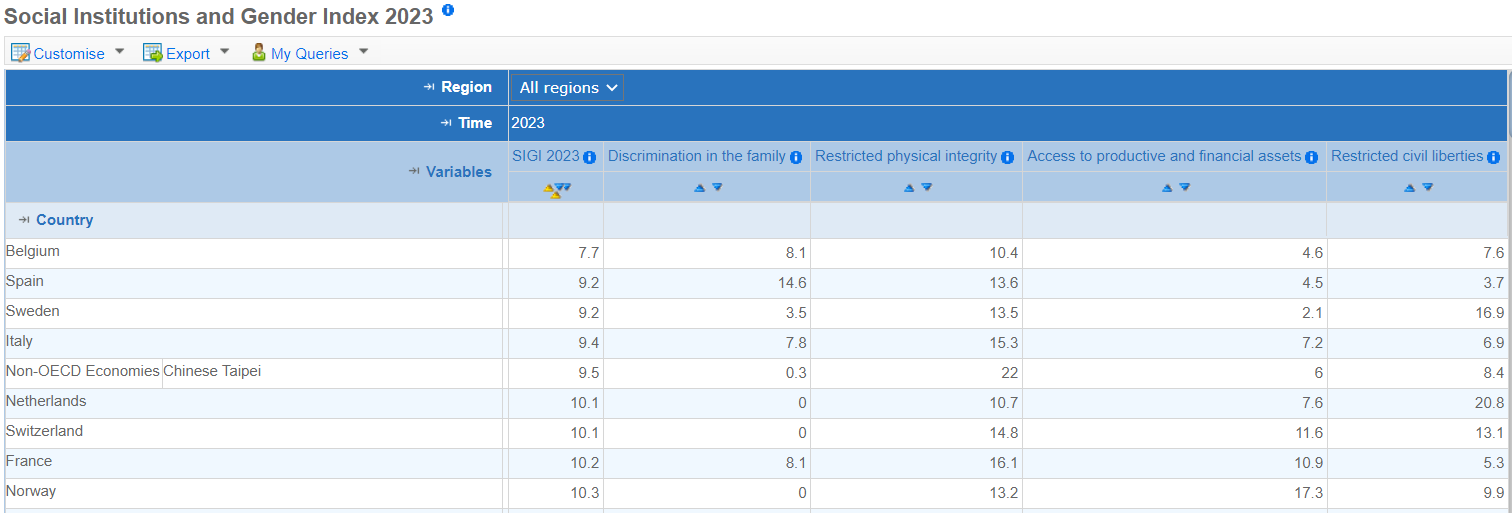Click the SIGI 2023 column header

click(x=546, y=156)
